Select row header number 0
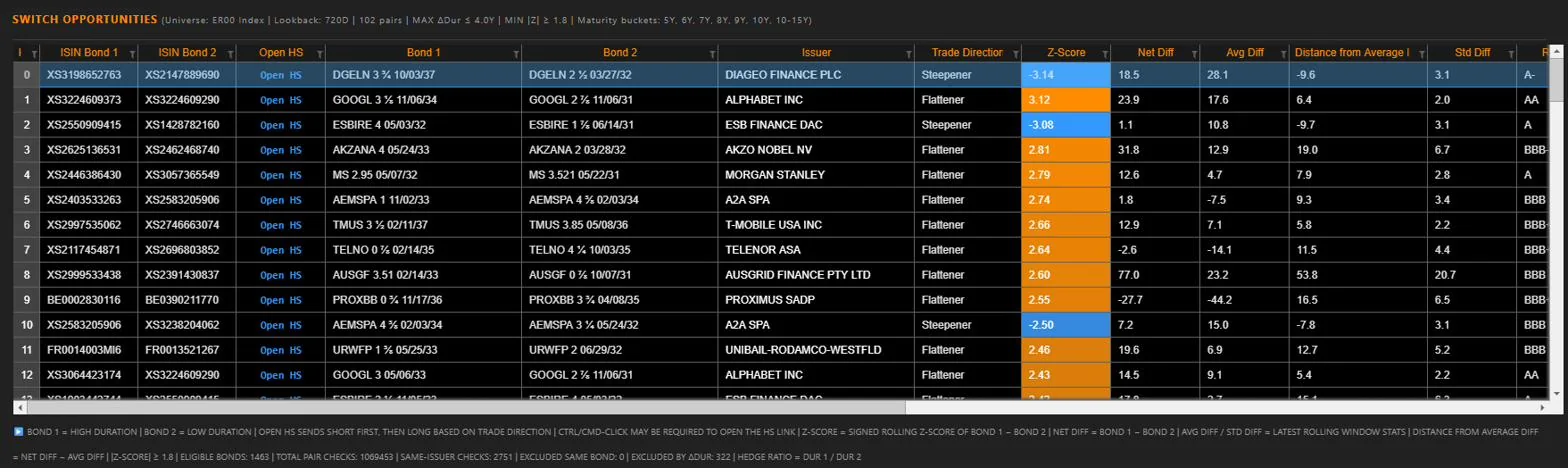 pyautogui.click(x=26, y=75)
